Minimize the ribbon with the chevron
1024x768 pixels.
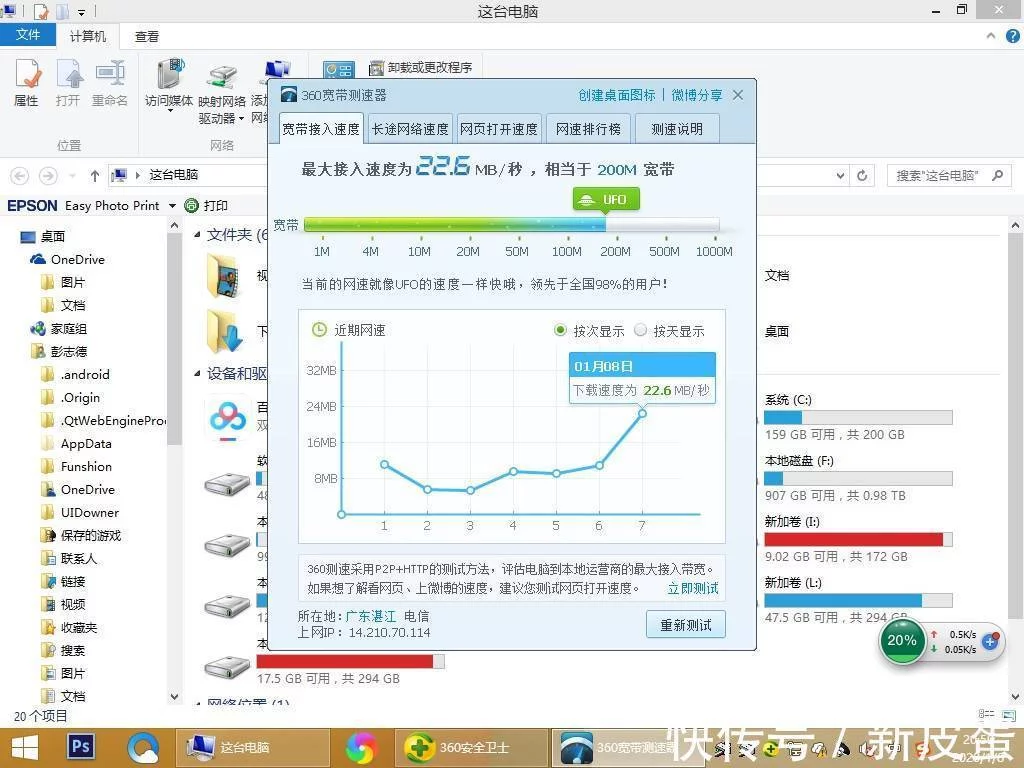(x=991, y=37)
